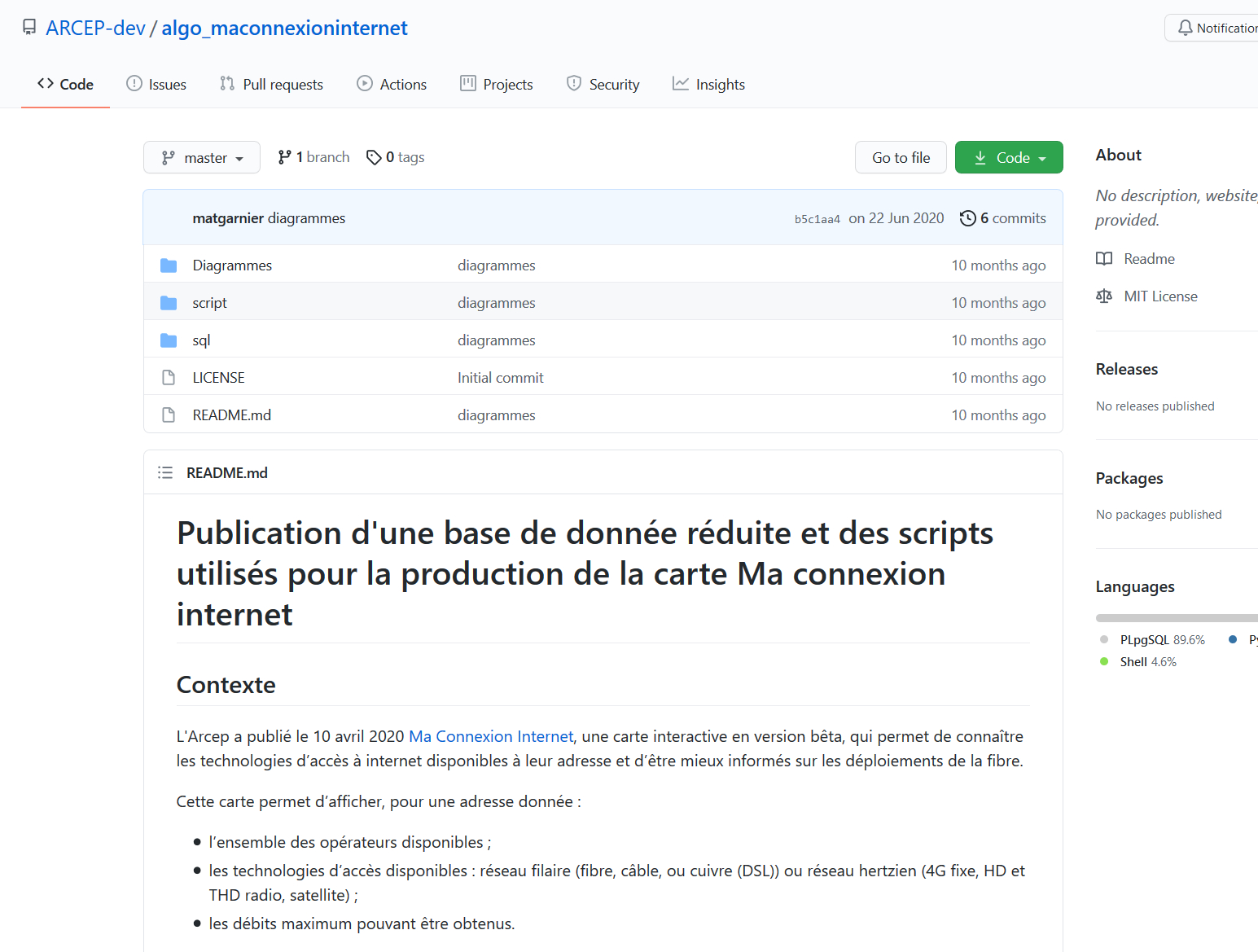Open the Issues tab
The height and width of the screenshot is (952, 1258).
point(156,84)
